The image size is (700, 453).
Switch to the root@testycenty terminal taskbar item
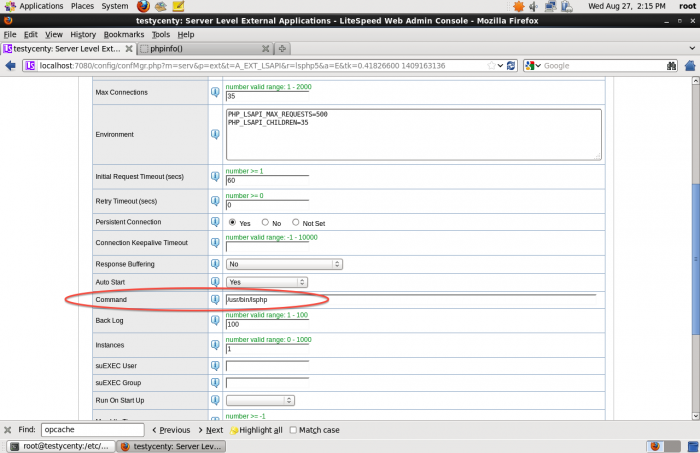(x=61, y=446)
